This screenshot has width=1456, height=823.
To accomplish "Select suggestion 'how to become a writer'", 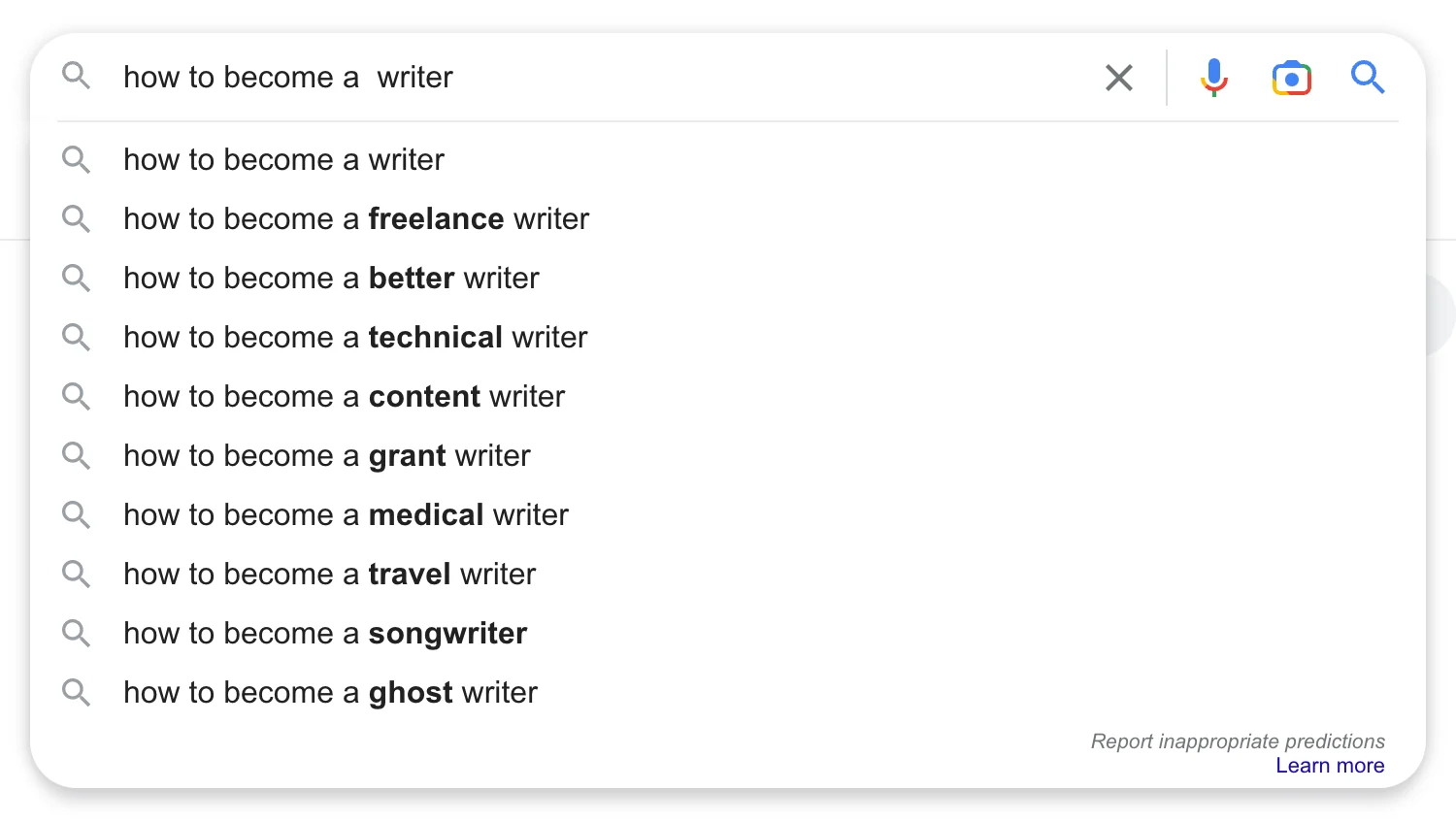I will pos(283,160).
